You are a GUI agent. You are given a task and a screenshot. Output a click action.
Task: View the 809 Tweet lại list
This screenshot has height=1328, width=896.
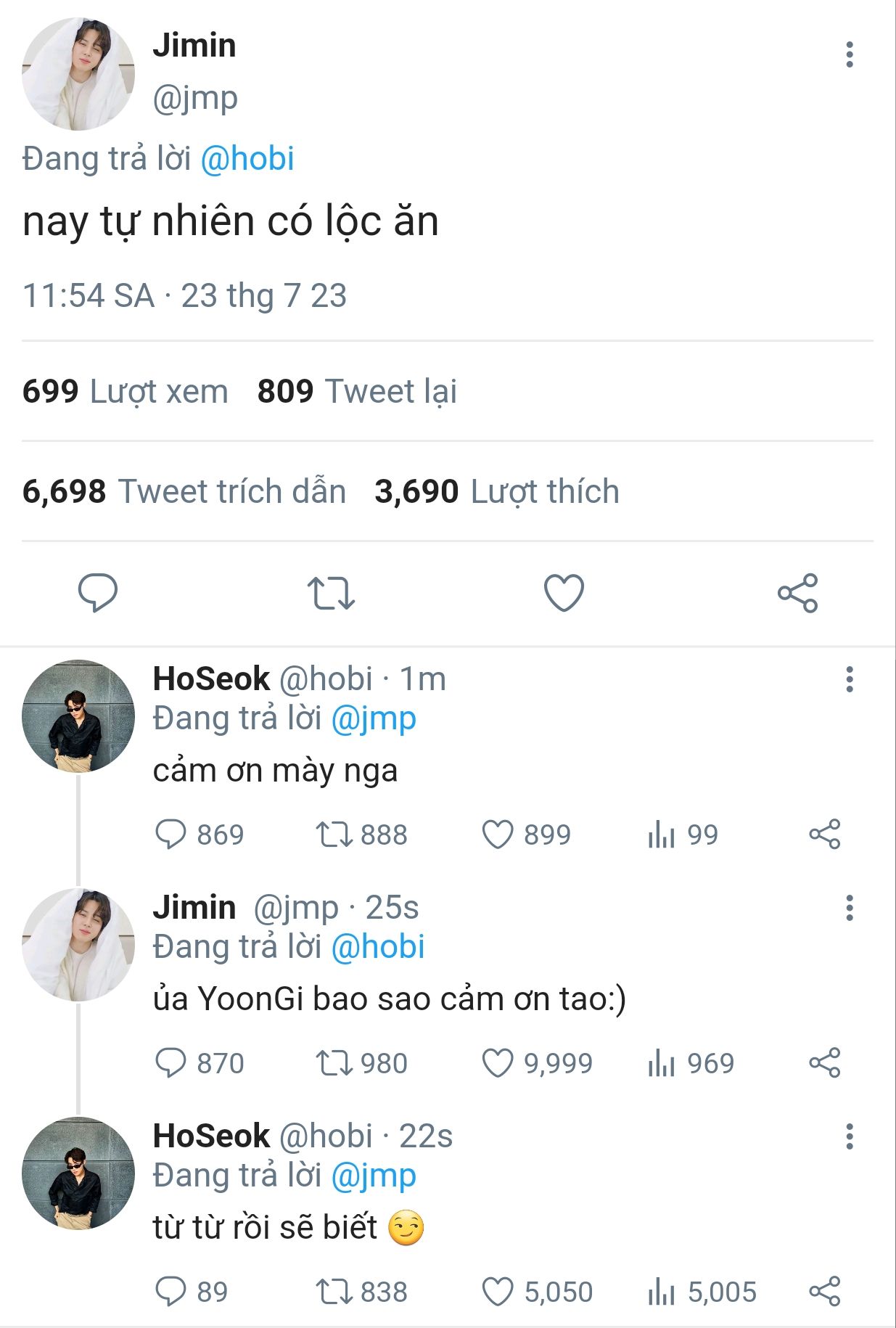click(357, 391)
